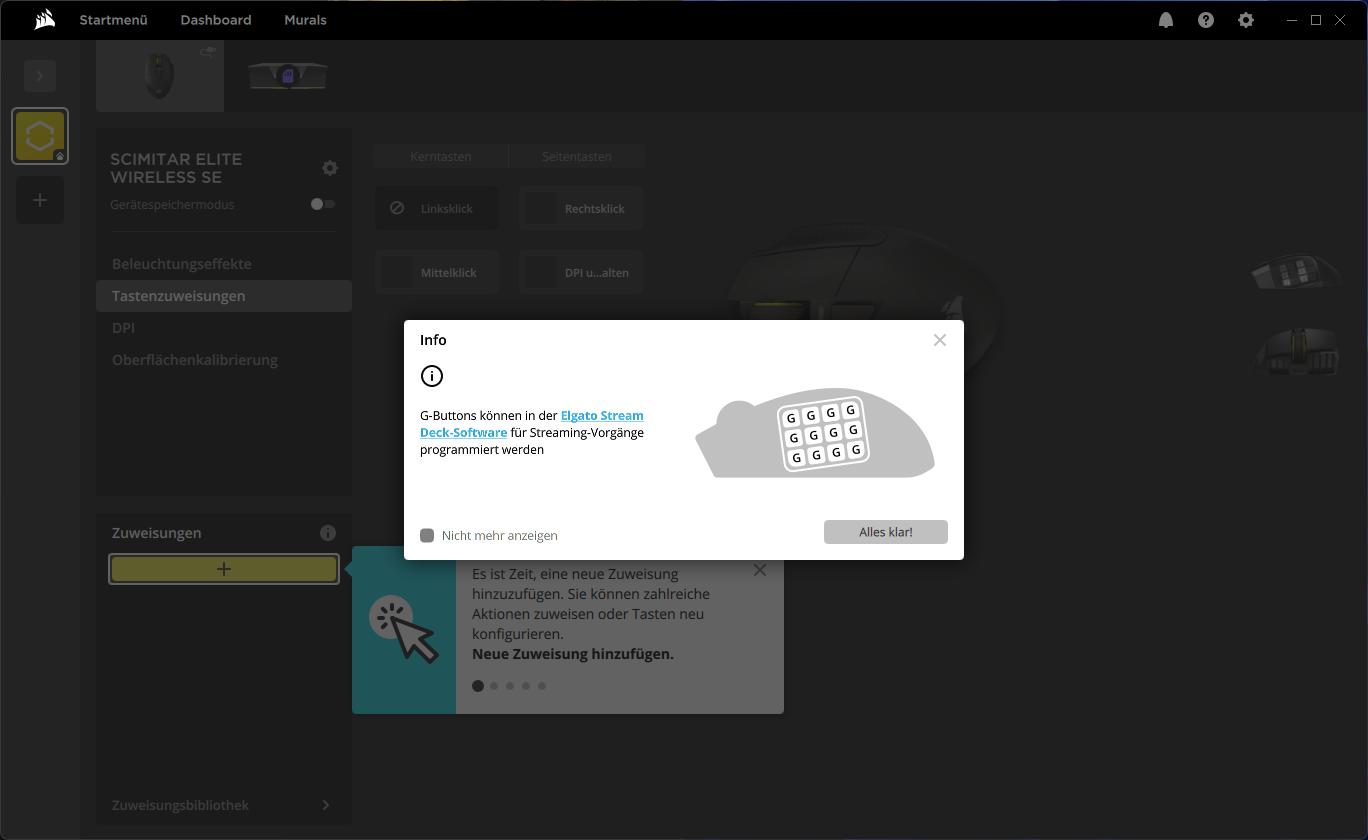Open Scimitar Elite device settings gear
The image size is (1368, 840).
pos(330,168)
